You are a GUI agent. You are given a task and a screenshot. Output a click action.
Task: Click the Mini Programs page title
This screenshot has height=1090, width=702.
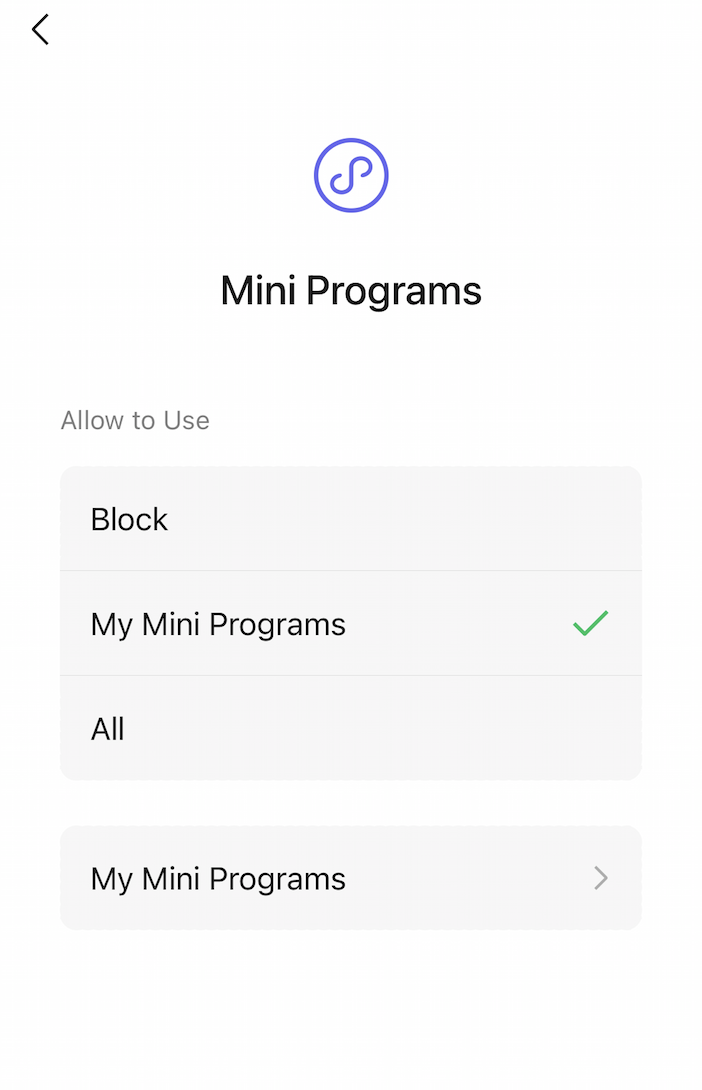[x=351, y=291]
